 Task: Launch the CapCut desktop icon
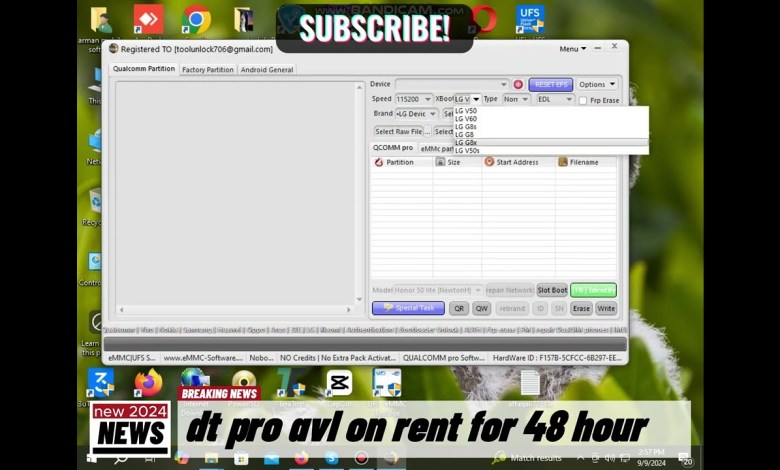click(339, 382)
